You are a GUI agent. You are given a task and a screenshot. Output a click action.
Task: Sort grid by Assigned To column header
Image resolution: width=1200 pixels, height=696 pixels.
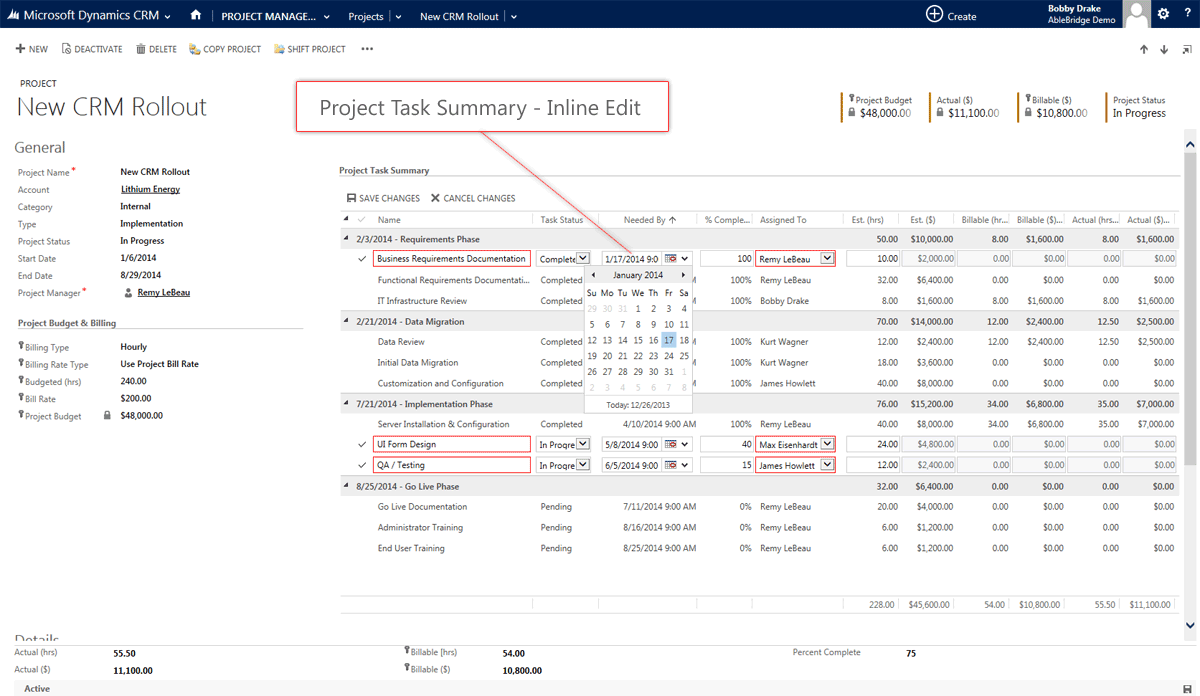click(x=783, y=219)
